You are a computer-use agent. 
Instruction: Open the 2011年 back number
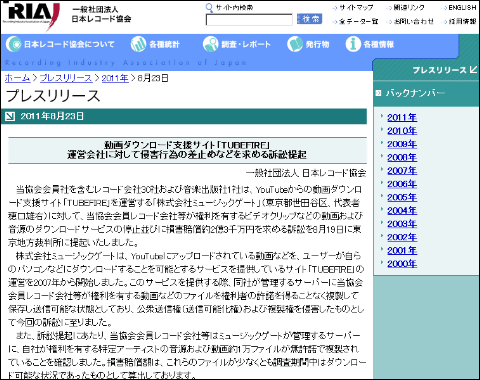click(x=402, y=117)
